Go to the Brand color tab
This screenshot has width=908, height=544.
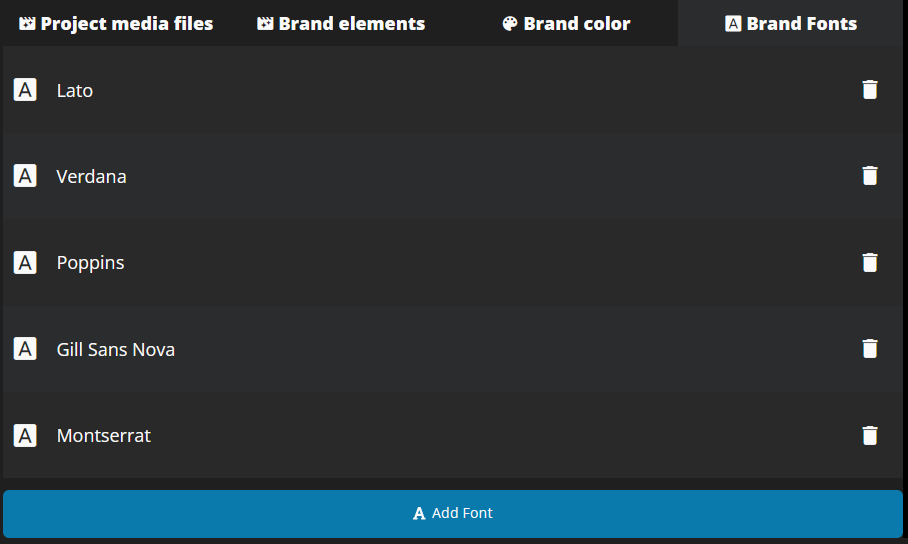566,23
